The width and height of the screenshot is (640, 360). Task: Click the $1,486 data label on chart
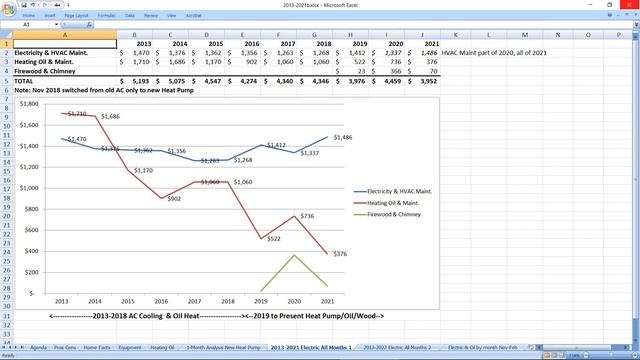343,138
